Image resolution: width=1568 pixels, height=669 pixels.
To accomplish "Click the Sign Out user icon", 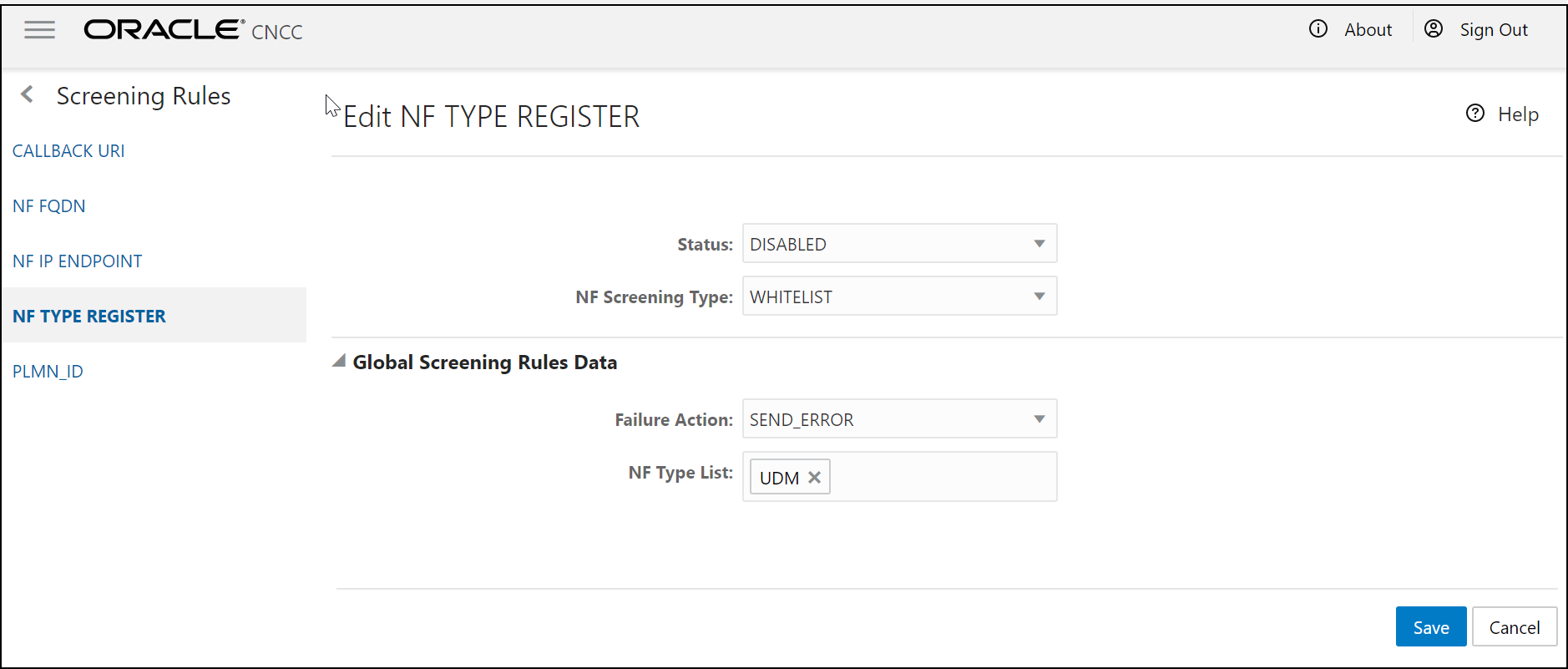I will (x=1433, y=29).
